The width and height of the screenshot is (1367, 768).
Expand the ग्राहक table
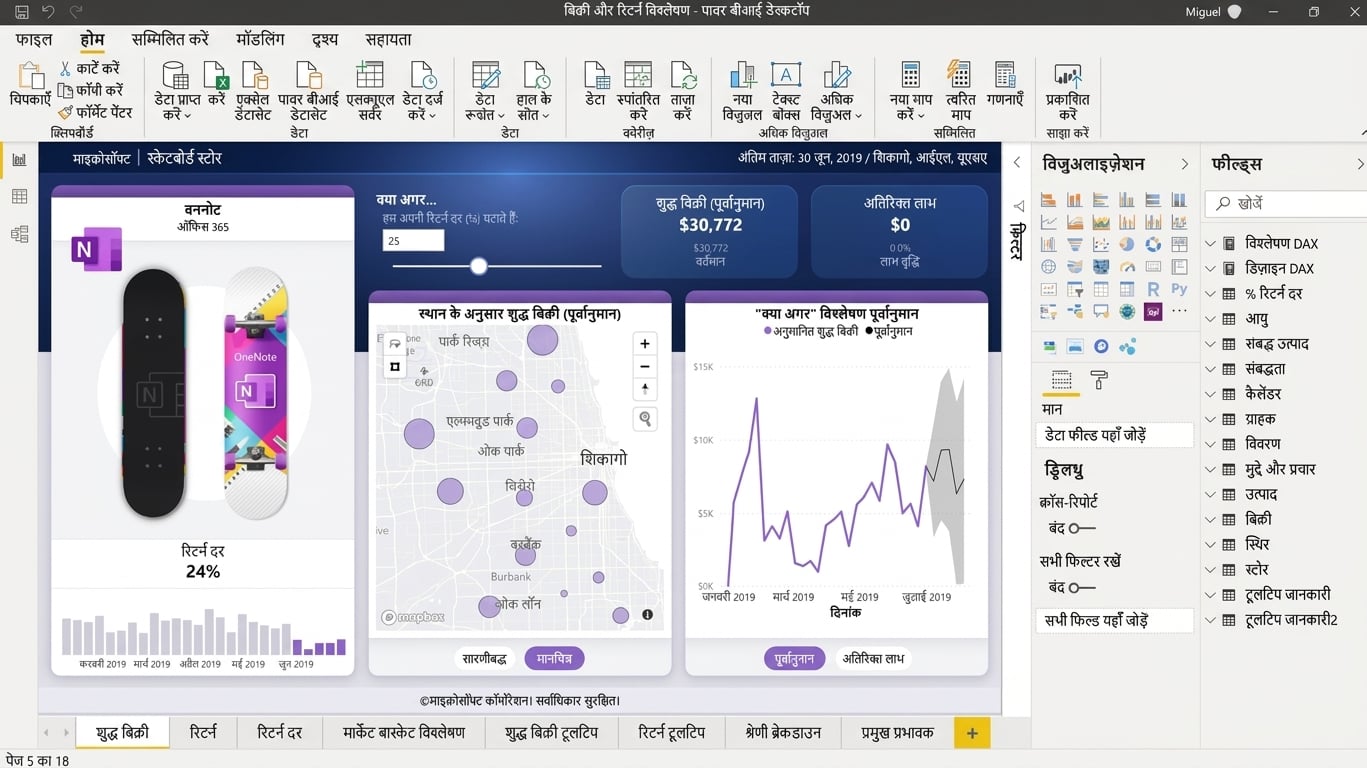pos(1210,419)
